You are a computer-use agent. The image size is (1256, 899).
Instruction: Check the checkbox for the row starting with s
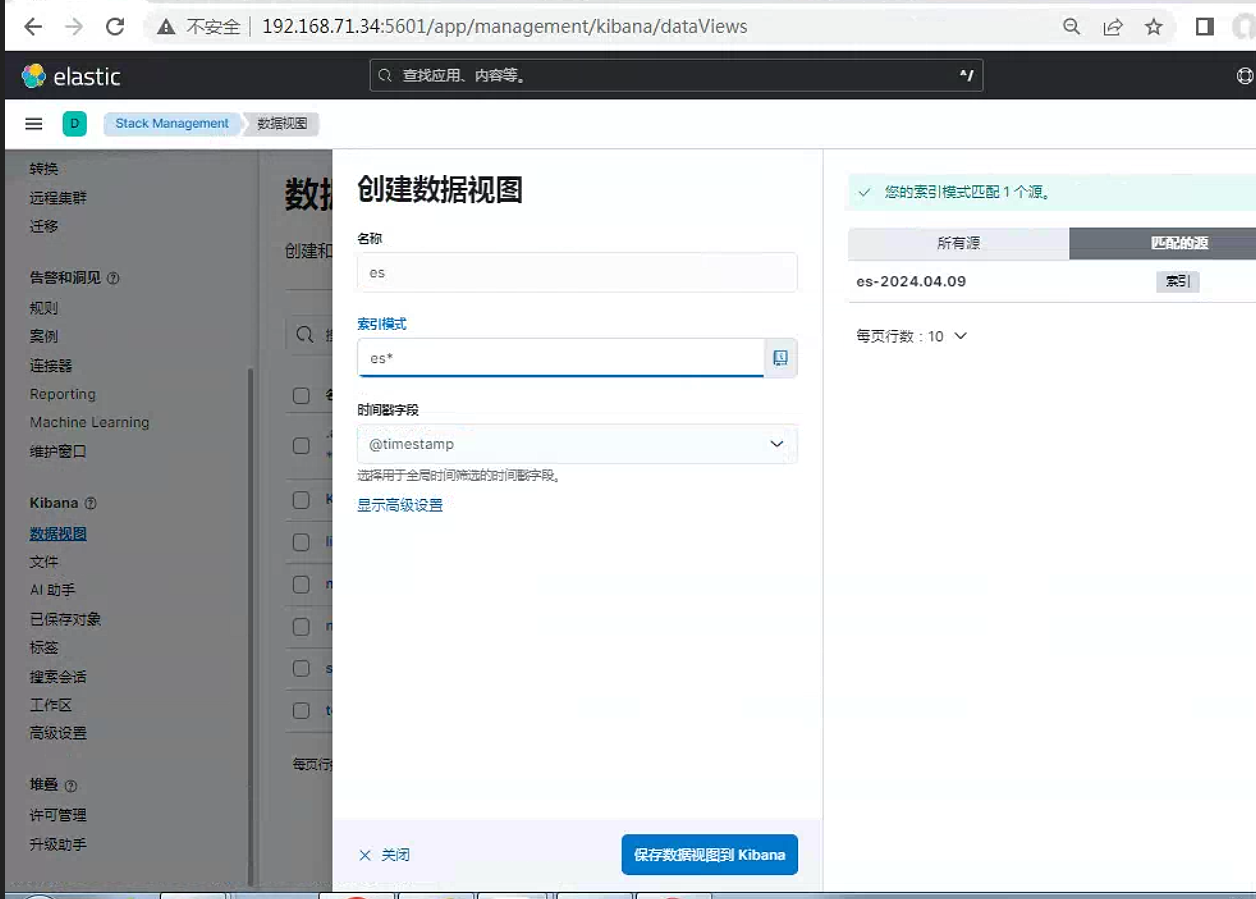301,668
